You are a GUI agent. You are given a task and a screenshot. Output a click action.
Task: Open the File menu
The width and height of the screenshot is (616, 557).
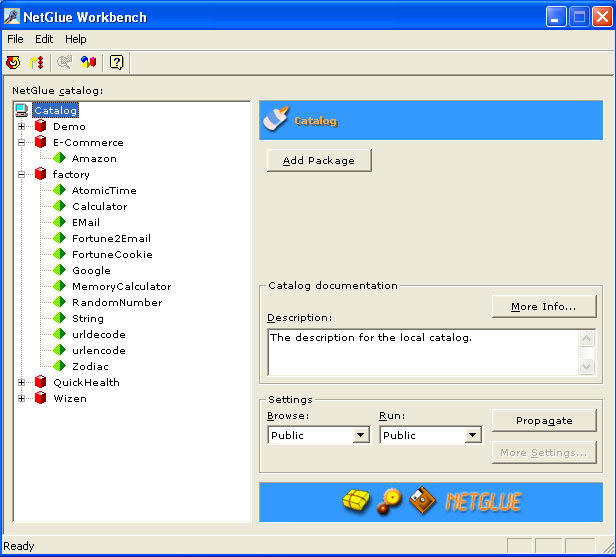(x=15, y=39)
